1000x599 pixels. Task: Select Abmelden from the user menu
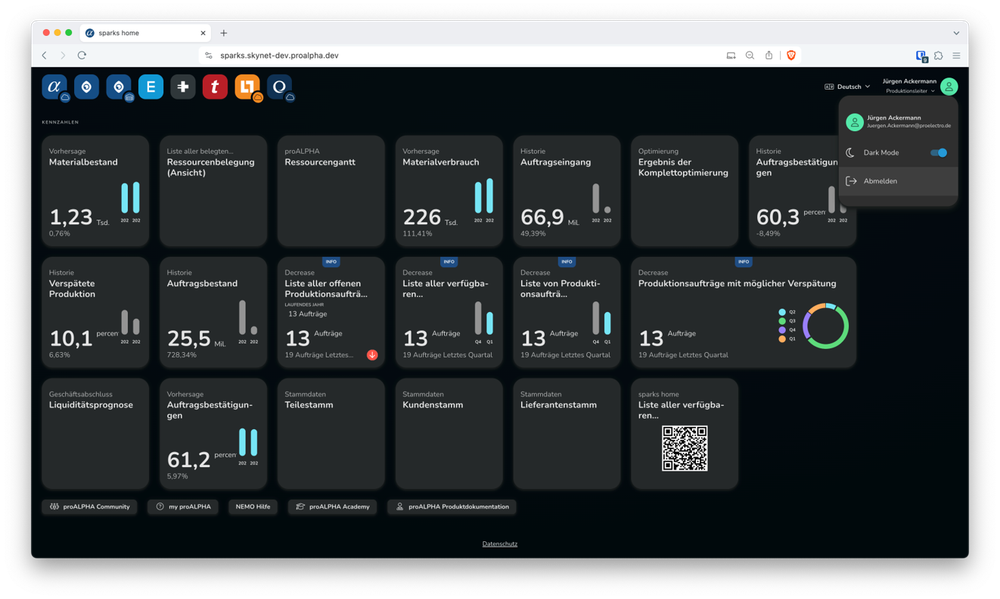pyautogui.click(x=898, y=181)
